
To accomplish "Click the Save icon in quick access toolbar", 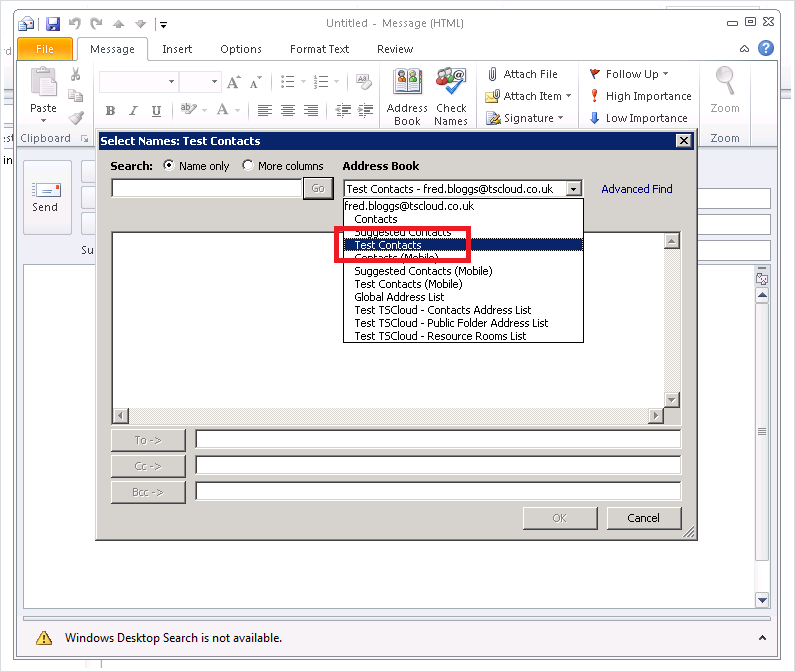I will pos(53,24).
